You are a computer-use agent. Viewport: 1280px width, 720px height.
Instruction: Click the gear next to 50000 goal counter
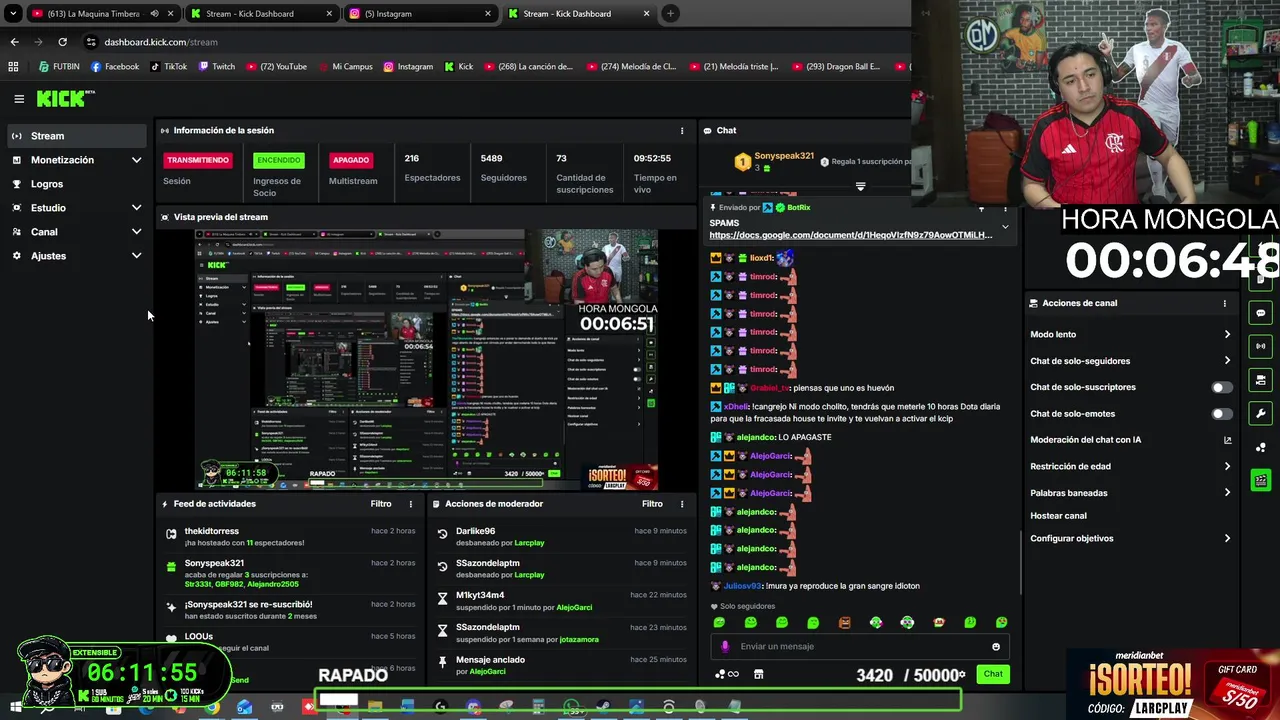962,675
